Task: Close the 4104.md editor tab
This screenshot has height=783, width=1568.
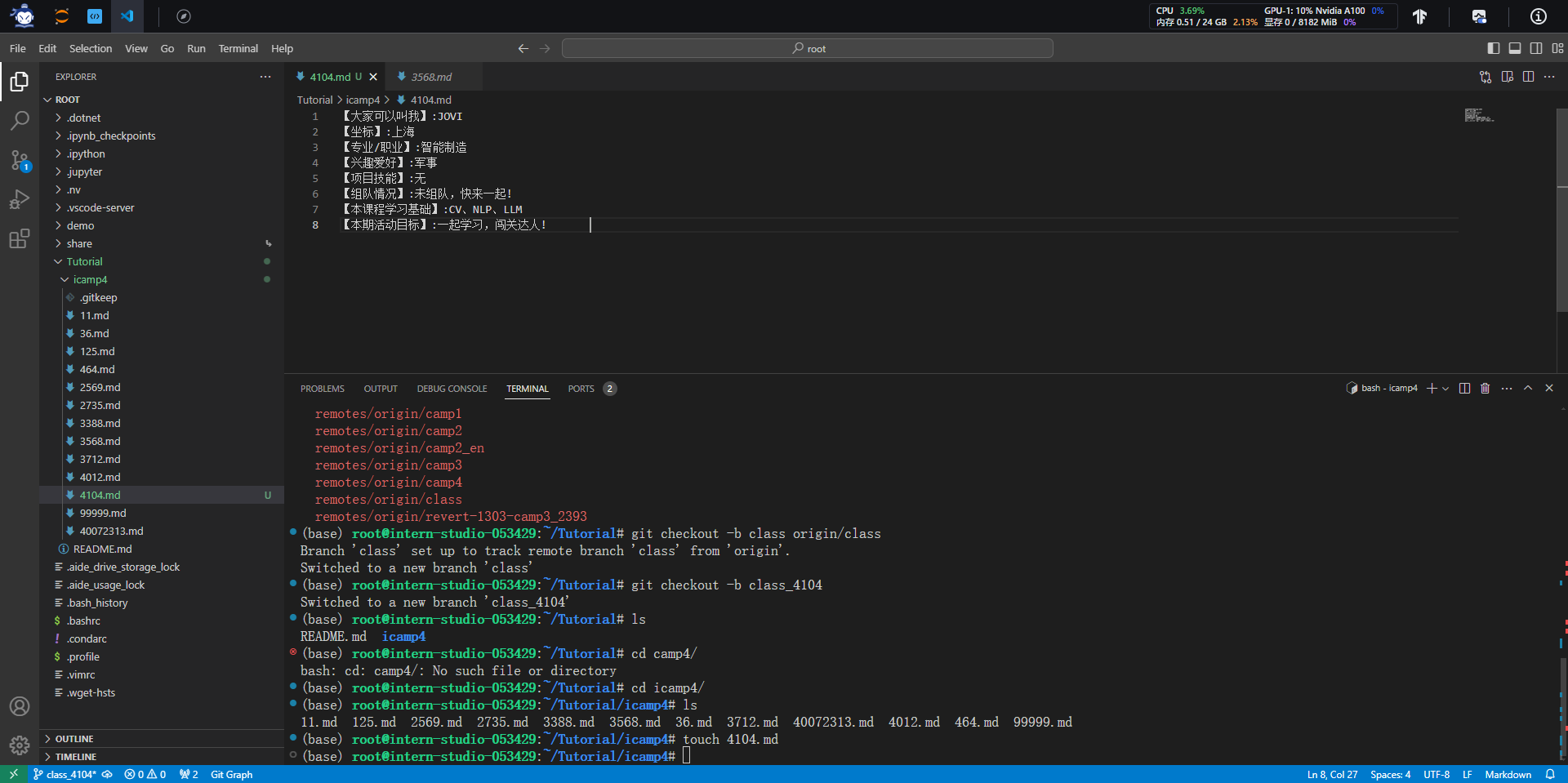Action: point(373,77)
